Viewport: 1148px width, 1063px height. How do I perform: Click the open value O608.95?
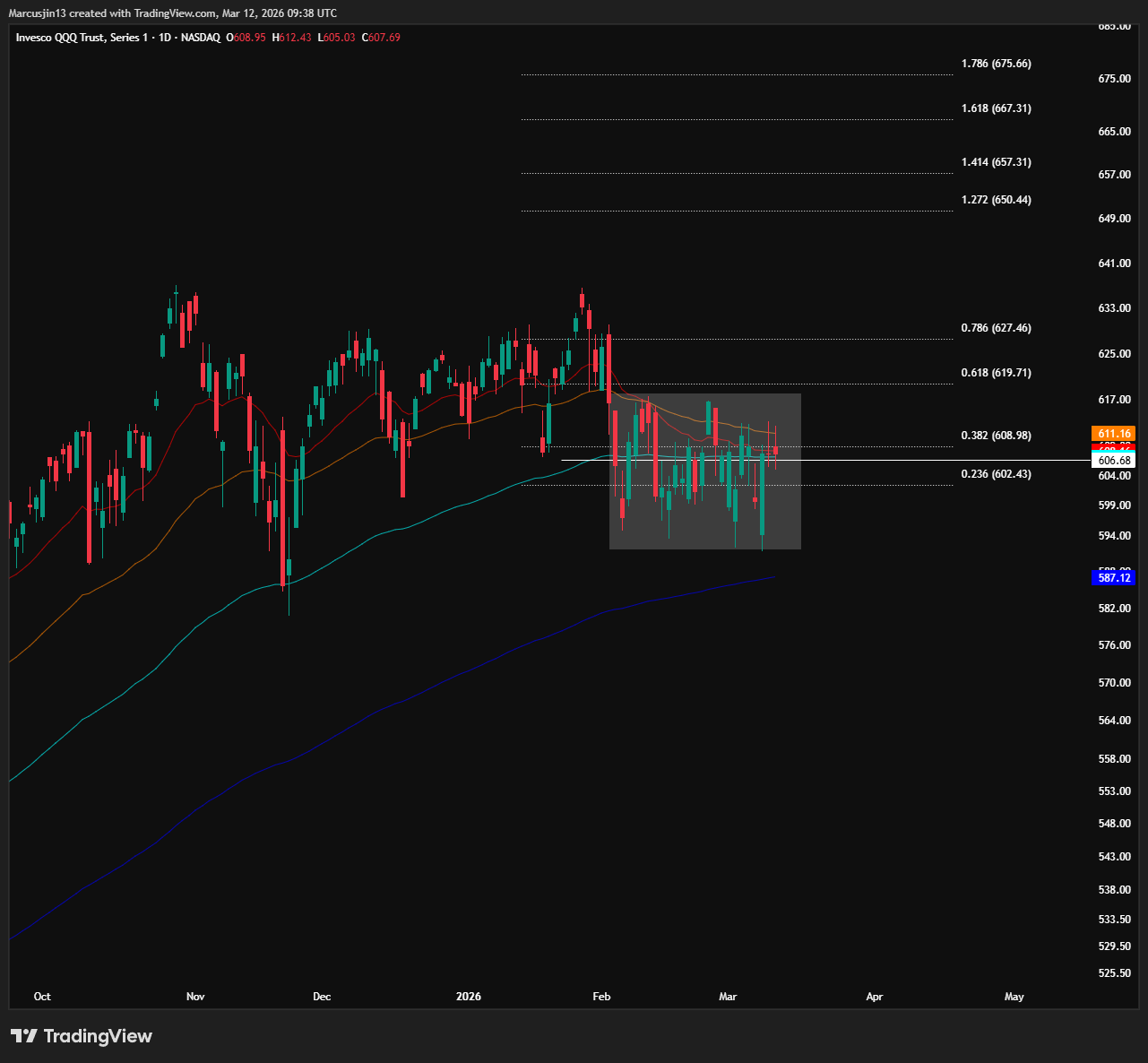pos(246,38)
